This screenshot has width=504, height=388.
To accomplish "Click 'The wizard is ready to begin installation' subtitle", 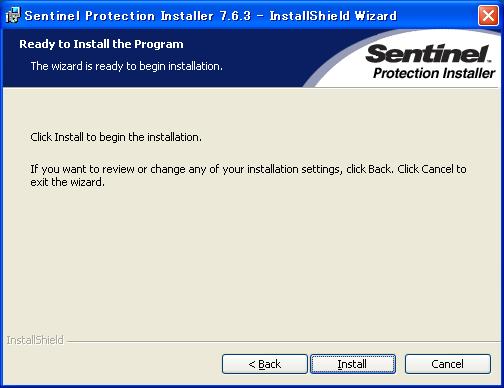I will click(x=126, y=66).
